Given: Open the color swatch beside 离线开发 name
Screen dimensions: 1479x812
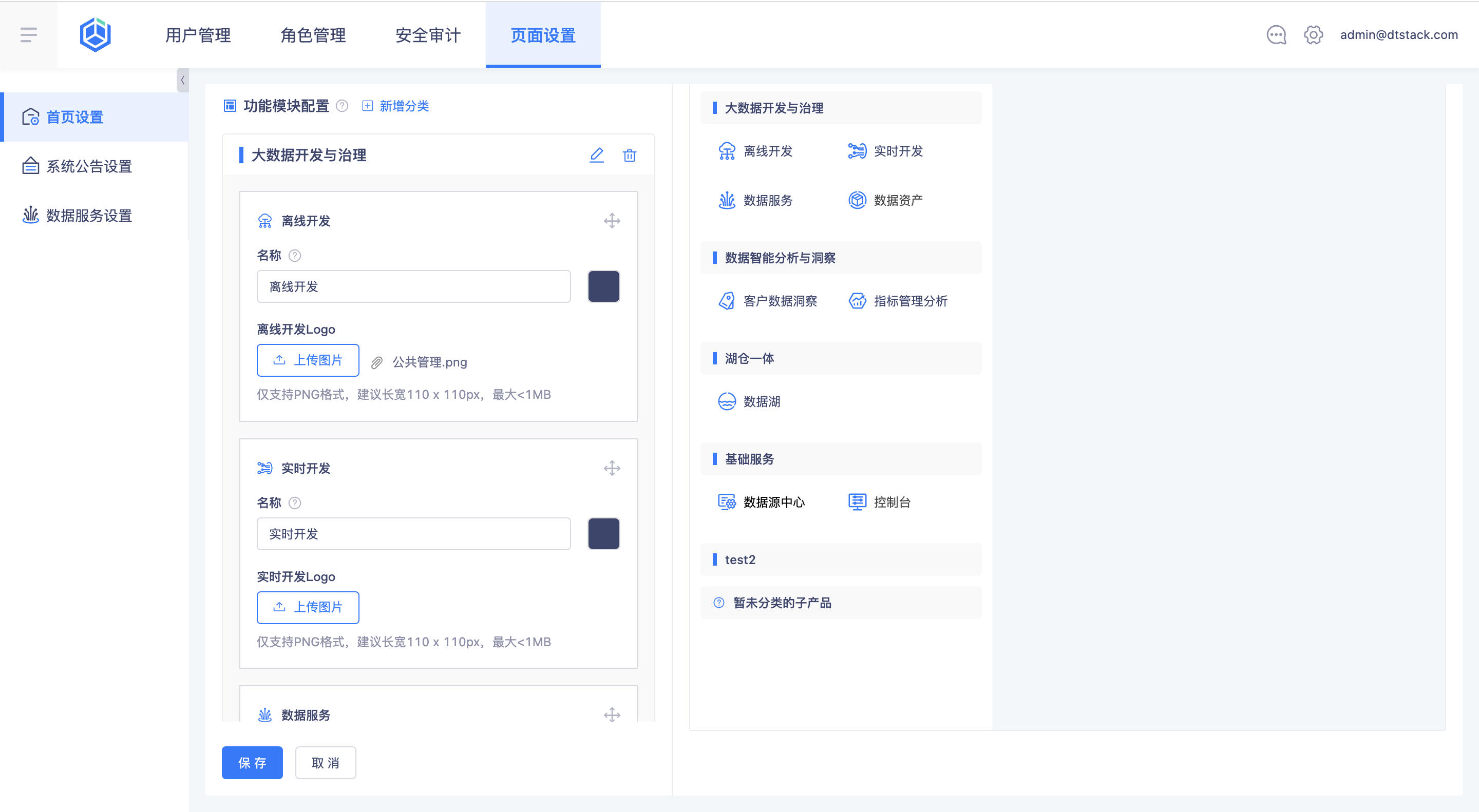Looking at the screenshot, I should [603, 286].
